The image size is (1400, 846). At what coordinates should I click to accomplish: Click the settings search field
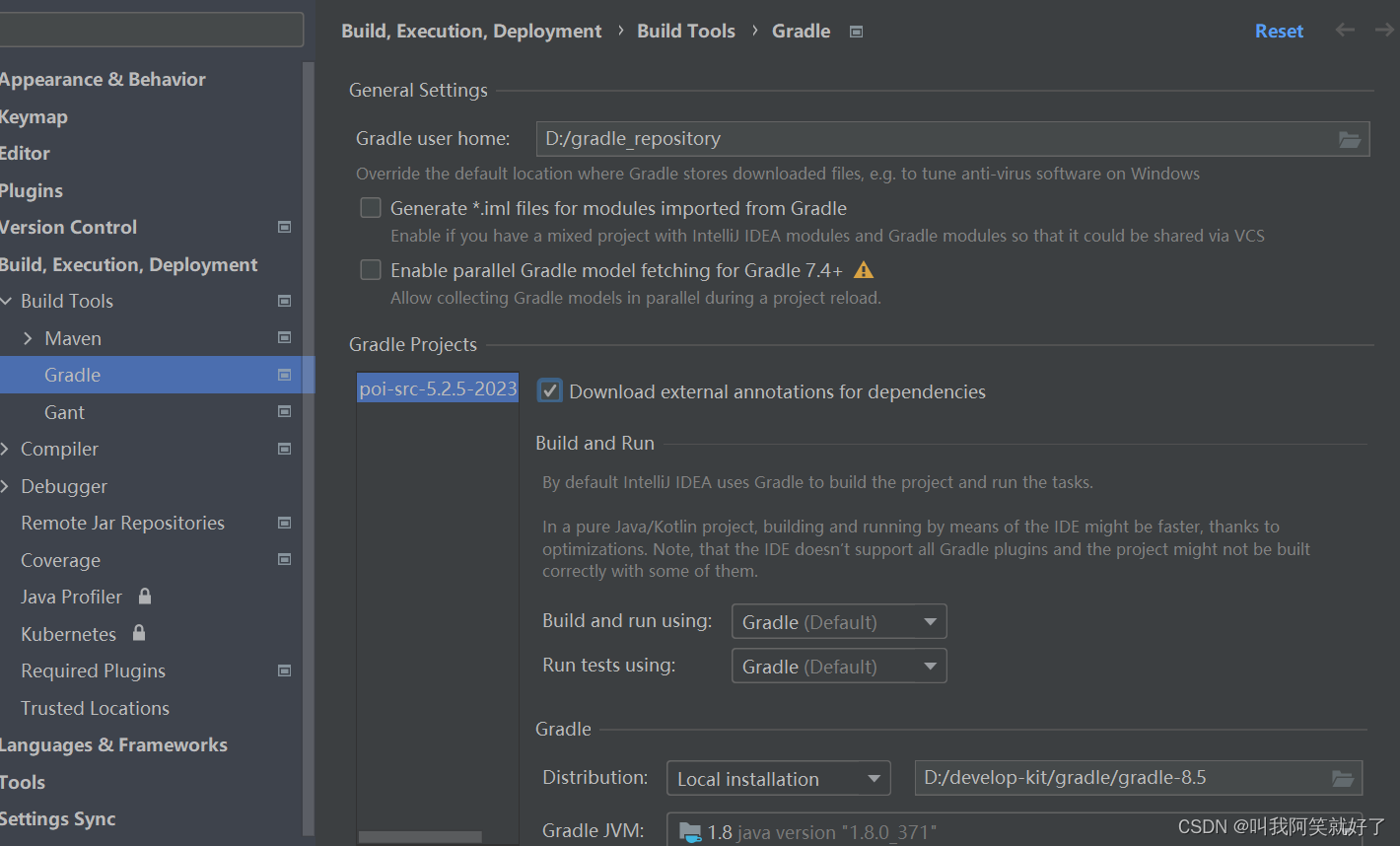[151, 30]
